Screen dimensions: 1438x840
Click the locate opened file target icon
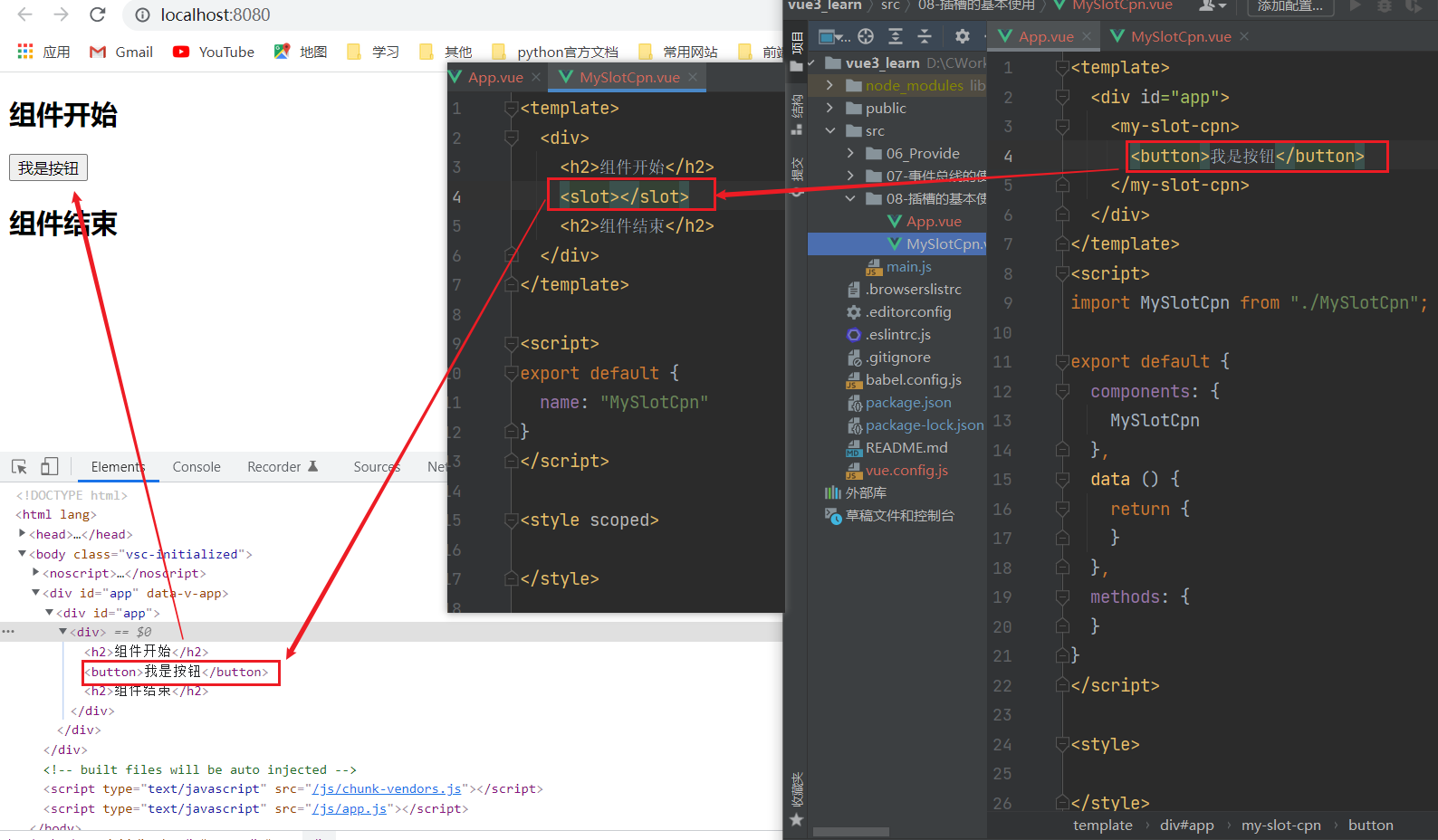[866, 36]
